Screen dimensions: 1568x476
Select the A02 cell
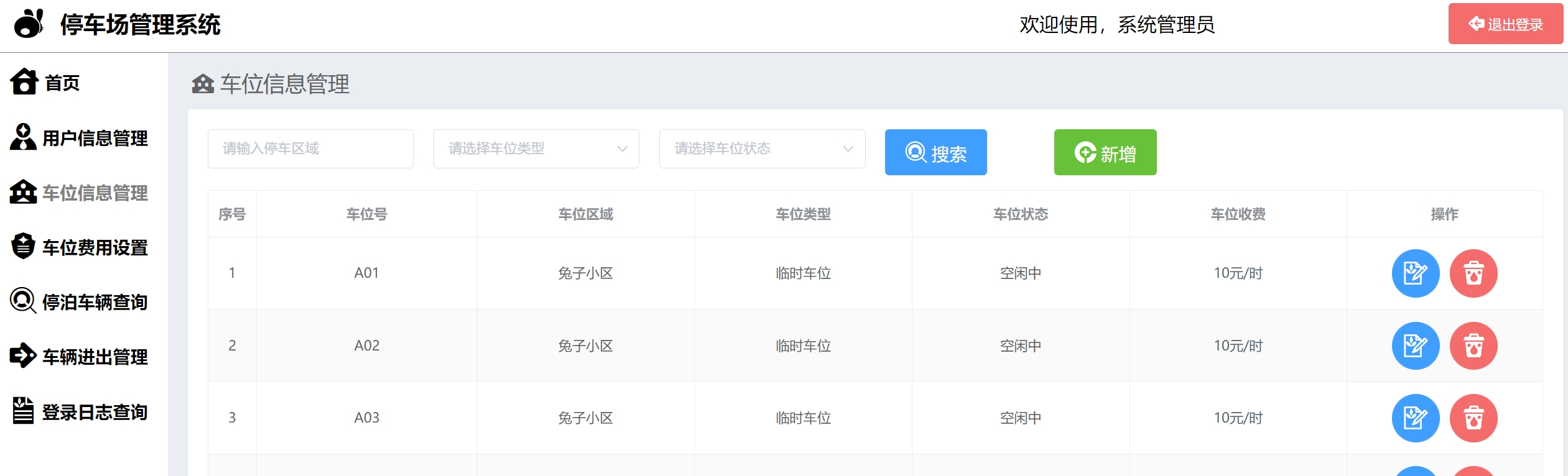(x=367, y=346)
